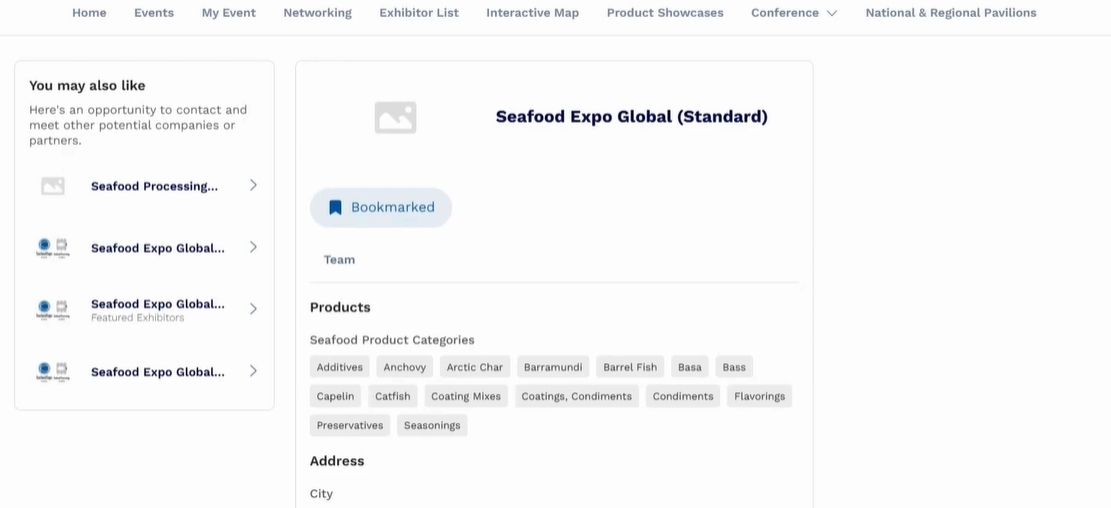Viewport: 1111px width, 508px height.
Task: Click the Anchovy category tag
Action: (x=404, y=367)
